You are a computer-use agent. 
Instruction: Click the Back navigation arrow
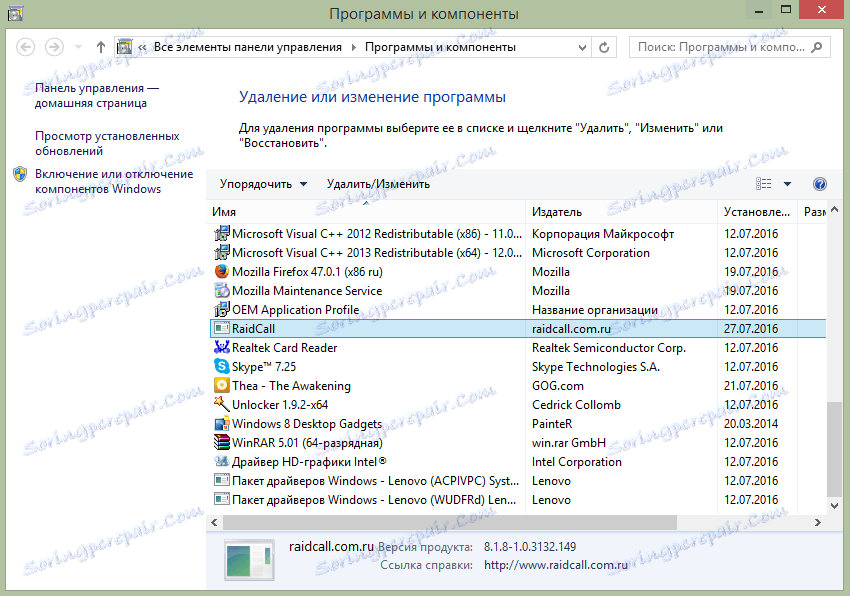click(x=25, y=47)
